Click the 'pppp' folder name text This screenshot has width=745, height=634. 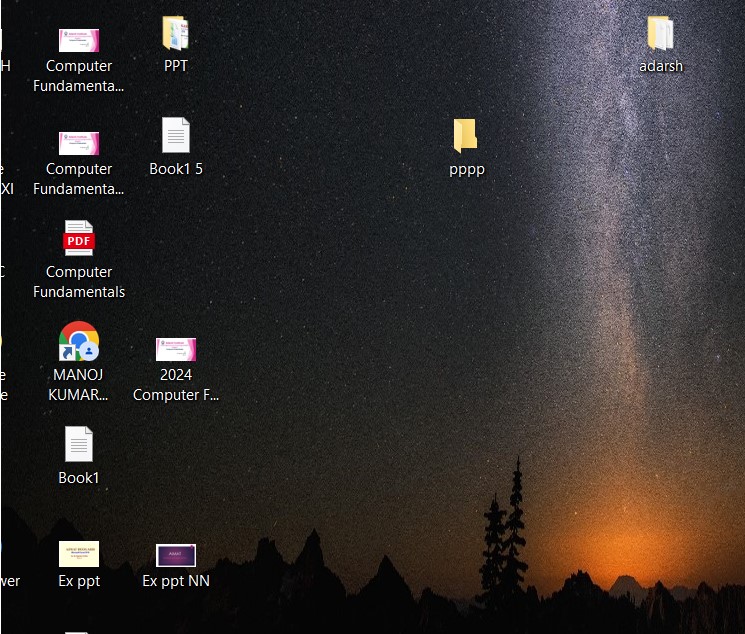click(x=467, y=170)
